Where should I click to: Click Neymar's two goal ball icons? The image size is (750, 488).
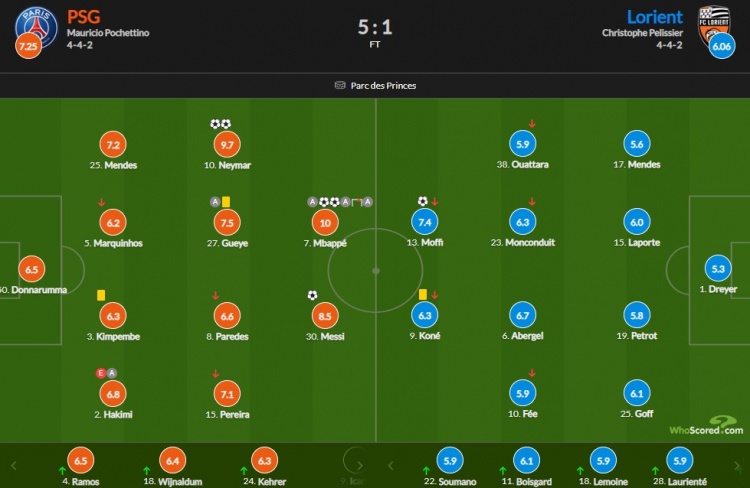pyautogui.click(x=221, y=124)
